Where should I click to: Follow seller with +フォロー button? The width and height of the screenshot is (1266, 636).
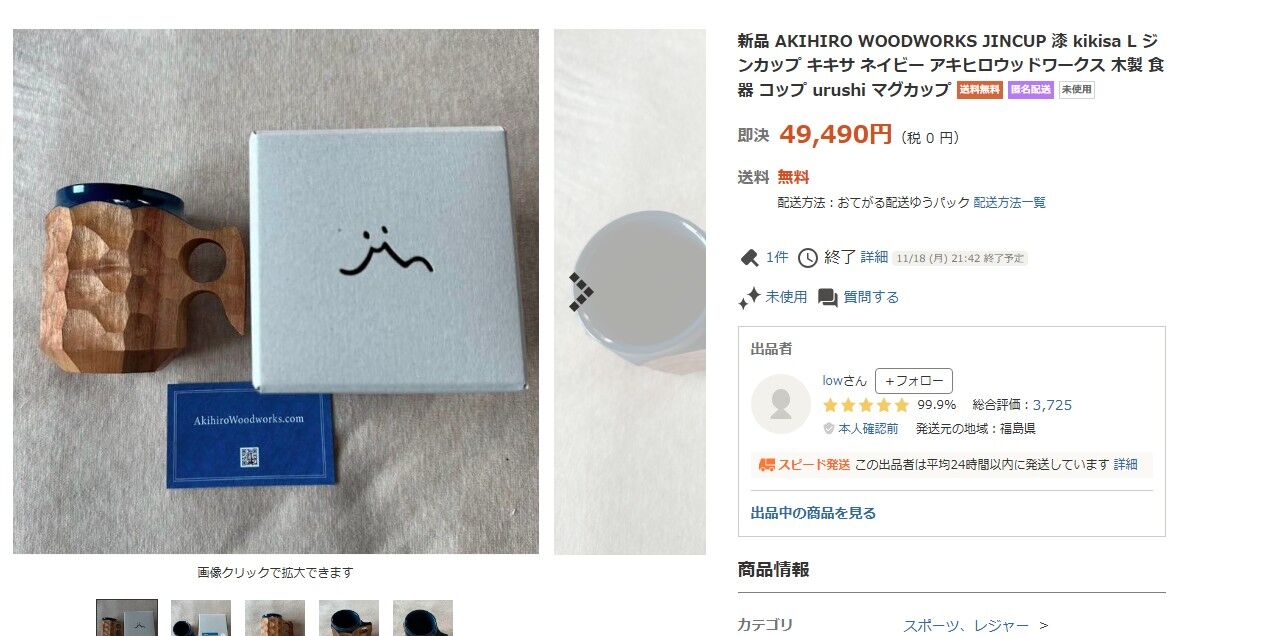tap(914, 381)
